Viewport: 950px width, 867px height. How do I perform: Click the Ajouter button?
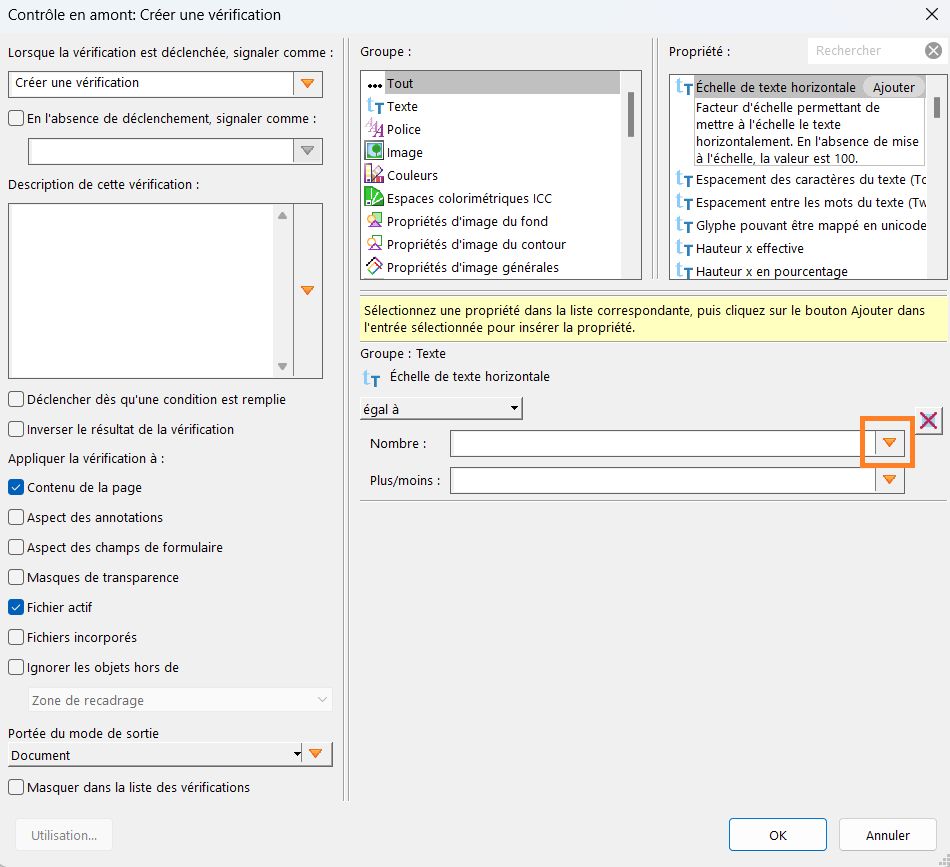[x=894, y=87]
